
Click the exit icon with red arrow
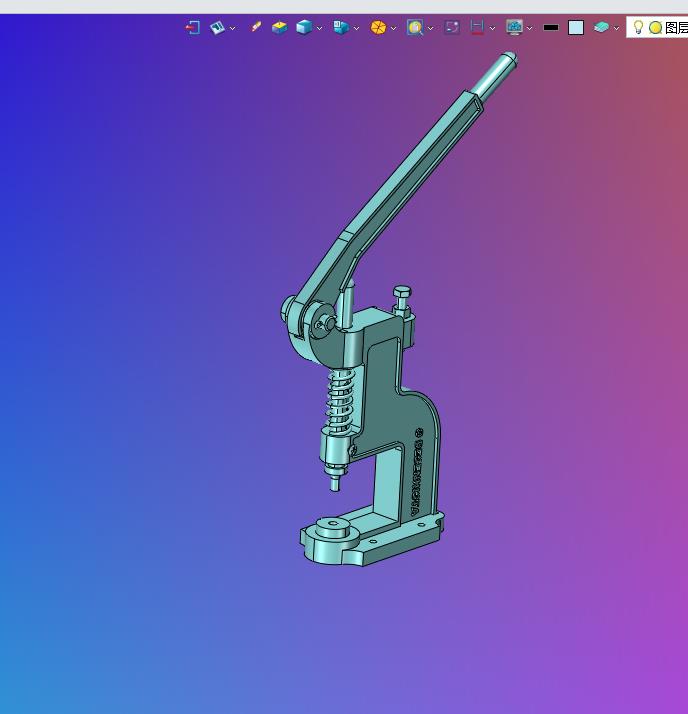coord(193,27)
